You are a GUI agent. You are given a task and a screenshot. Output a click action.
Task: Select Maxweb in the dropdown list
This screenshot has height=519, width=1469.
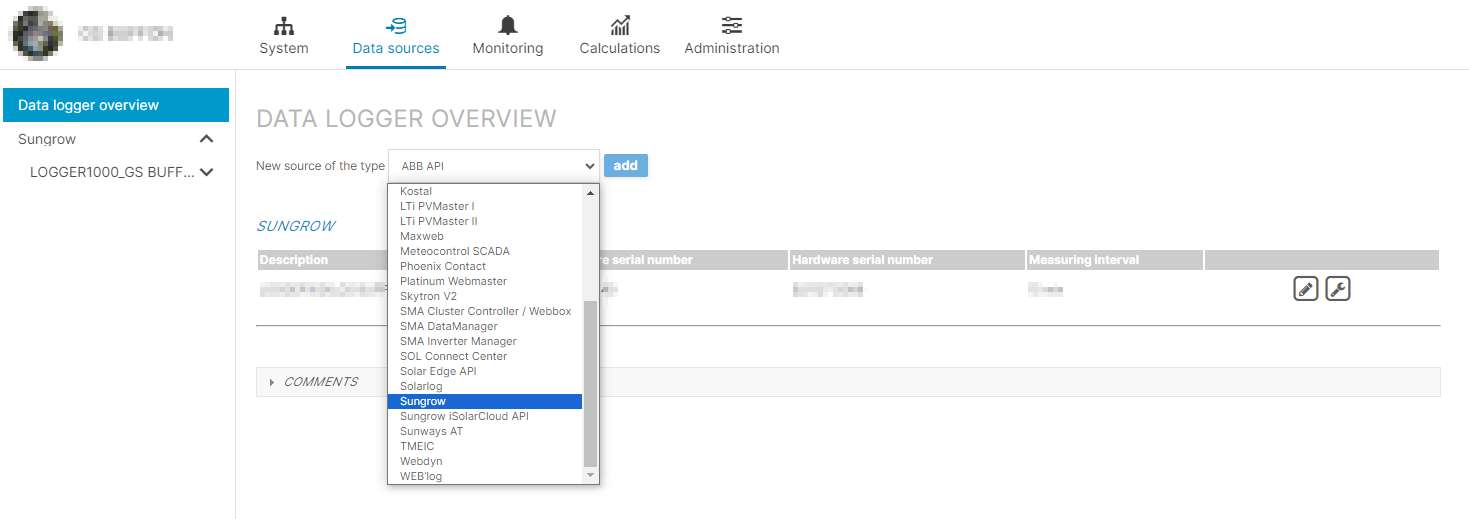click(485, 236)
